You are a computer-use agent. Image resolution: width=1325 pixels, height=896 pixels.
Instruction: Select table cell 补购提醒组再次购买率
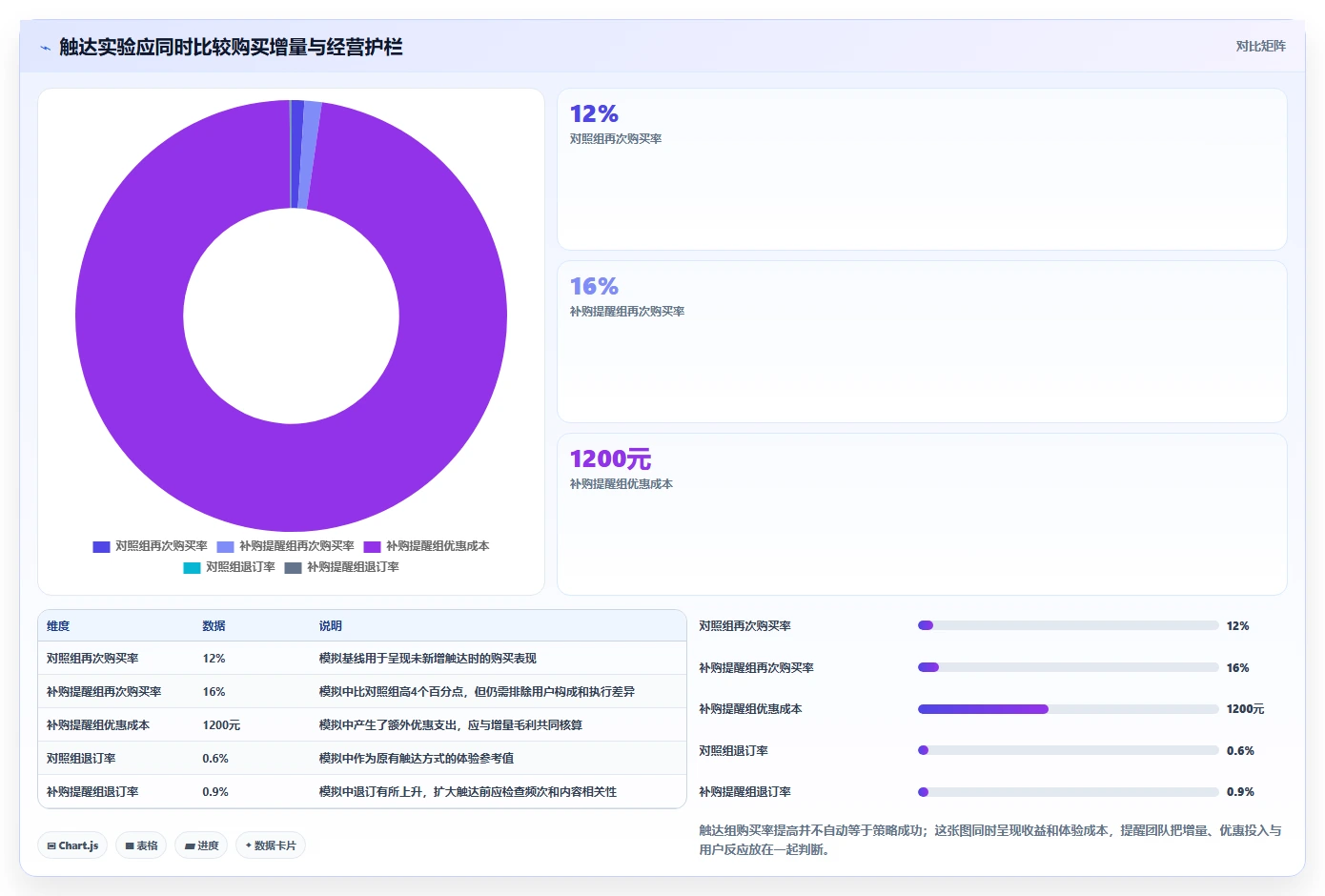104,692
